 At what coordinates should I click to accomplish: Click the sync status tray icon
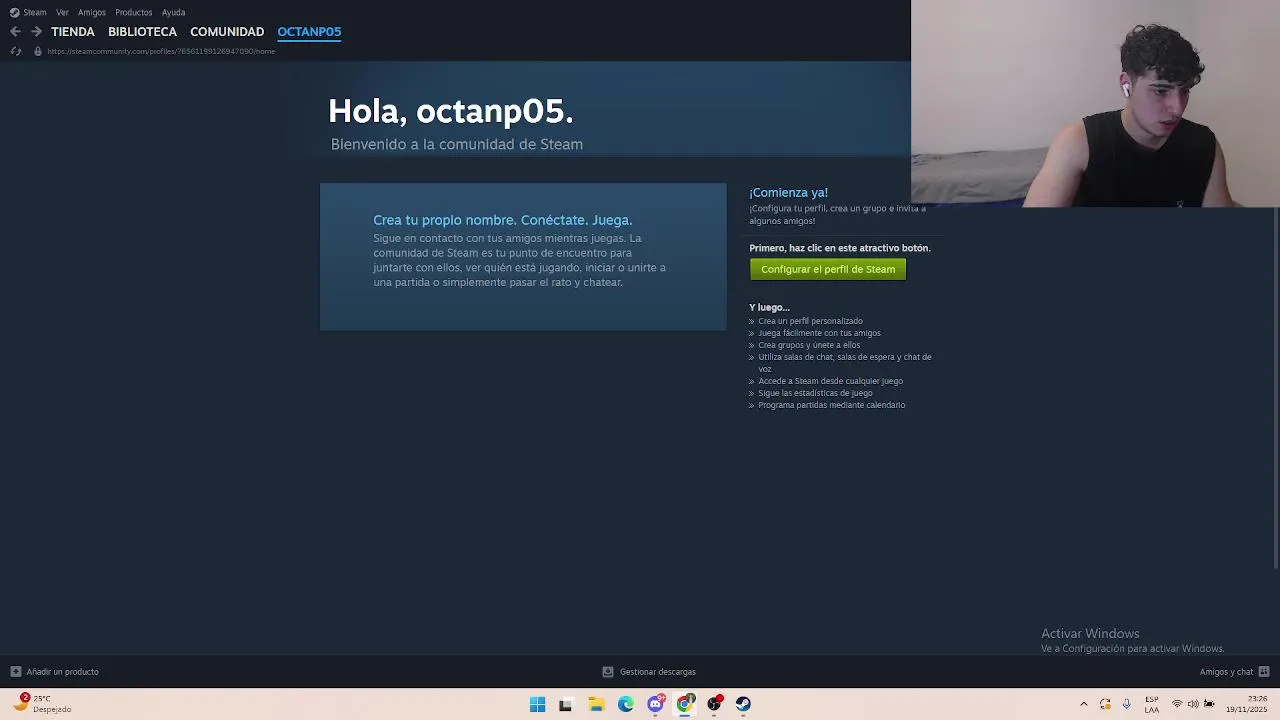1105,704
